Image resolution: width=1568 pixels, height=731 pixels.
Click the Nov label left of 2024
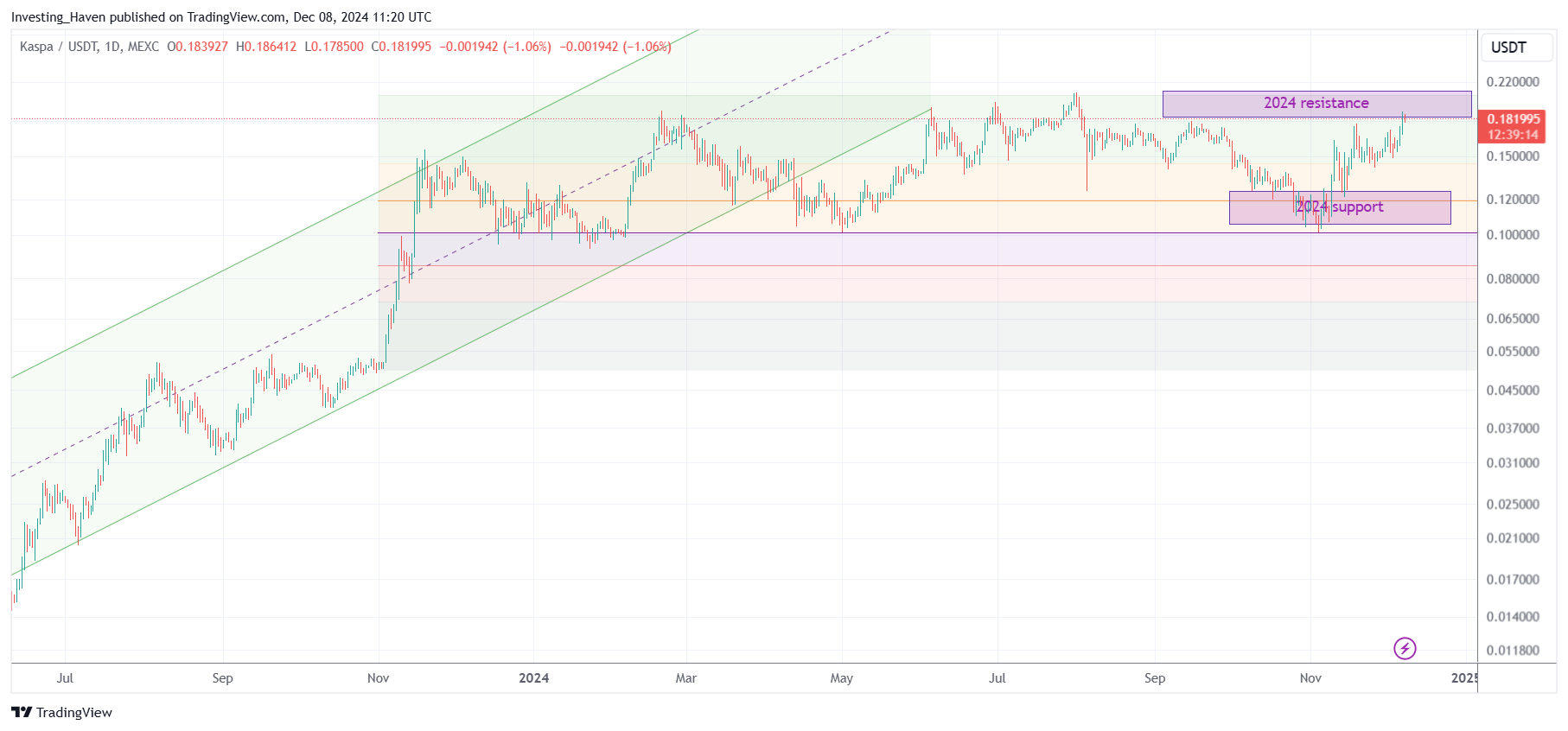pos(378,678)
